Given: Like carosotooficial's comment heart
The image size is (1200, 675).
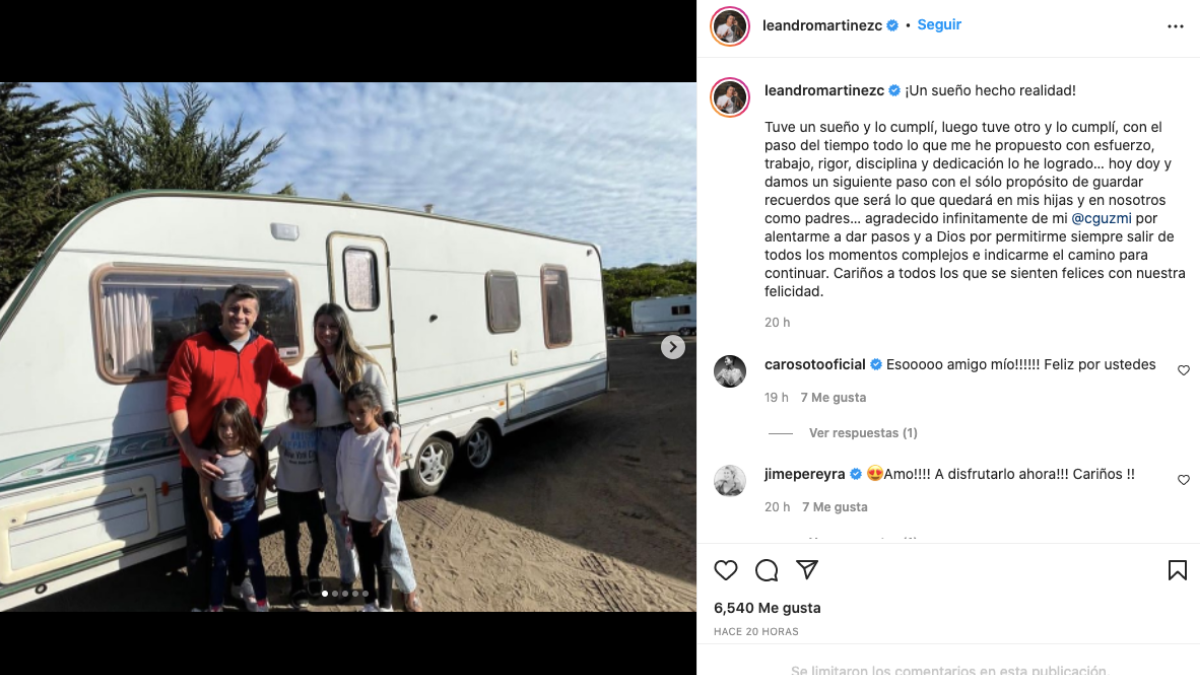Looking at the screenshot, I should (x=1184, y=370).
